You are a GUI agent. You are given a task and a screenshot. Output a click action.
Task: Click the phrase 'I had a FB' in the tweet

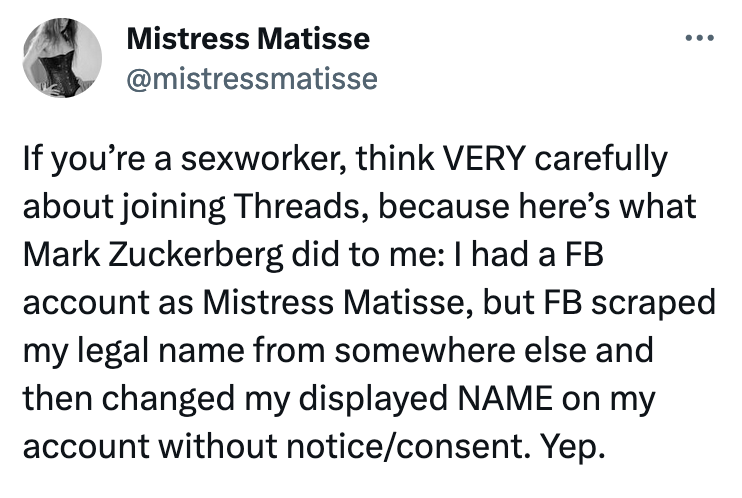[528, 254]
